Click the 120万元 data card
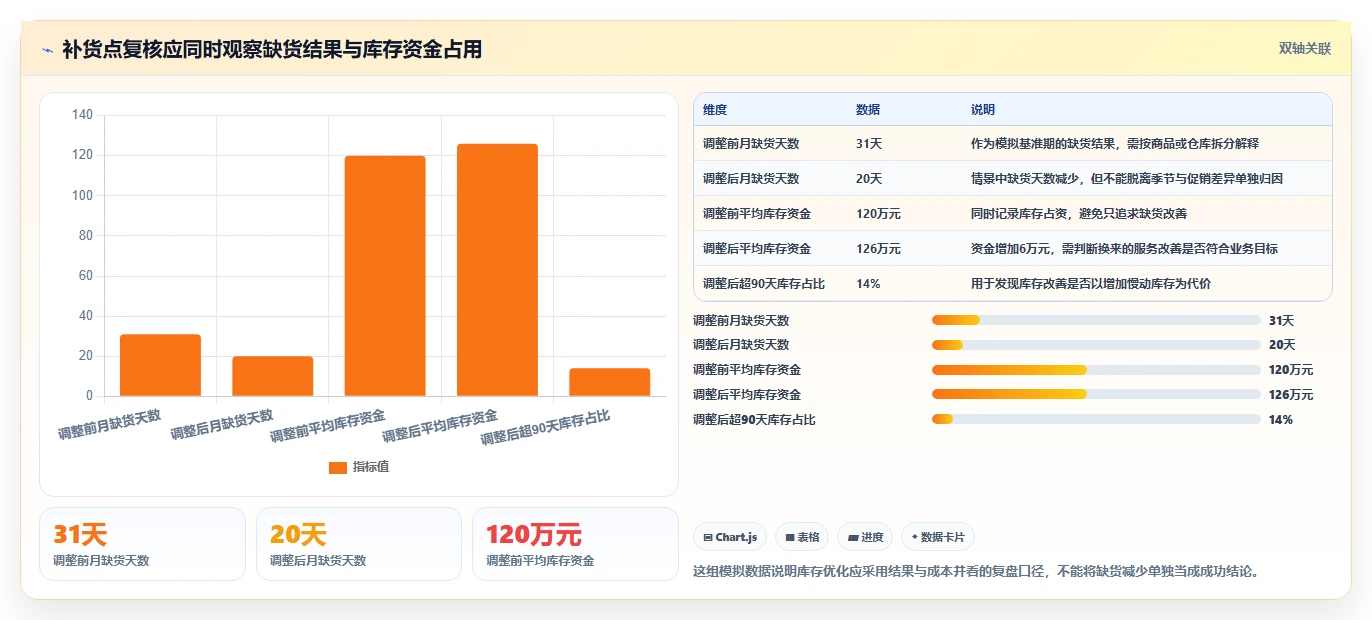1372x620 pixels. pyautogui.click(x=576, y=544)
